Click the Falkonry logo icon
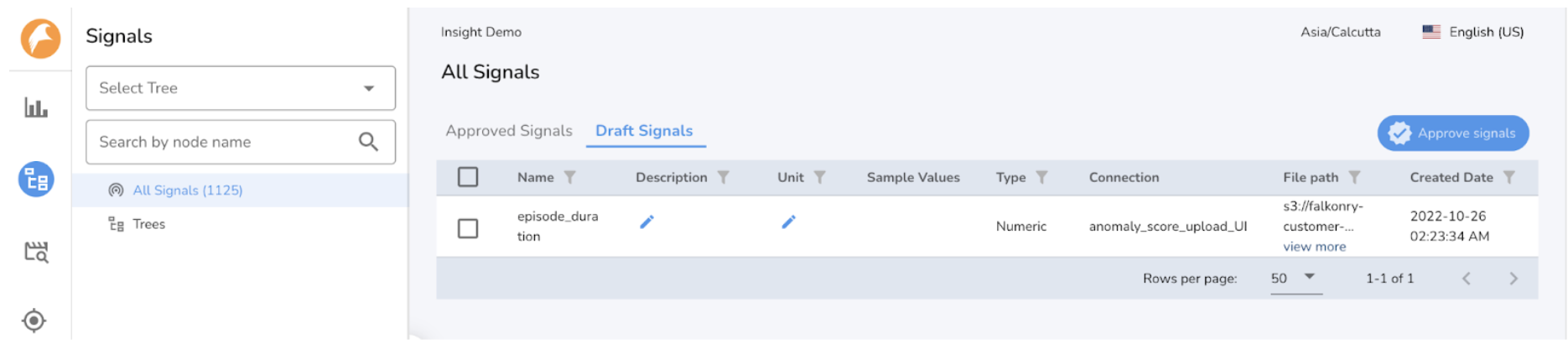 [40, 39]
